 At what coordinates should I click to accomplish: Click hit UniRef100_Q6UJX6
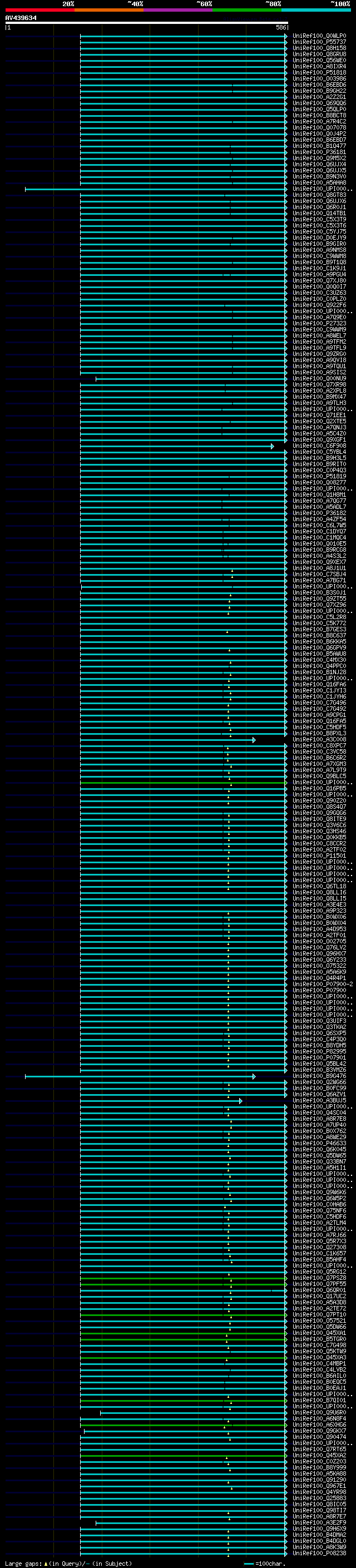[319, 201]
